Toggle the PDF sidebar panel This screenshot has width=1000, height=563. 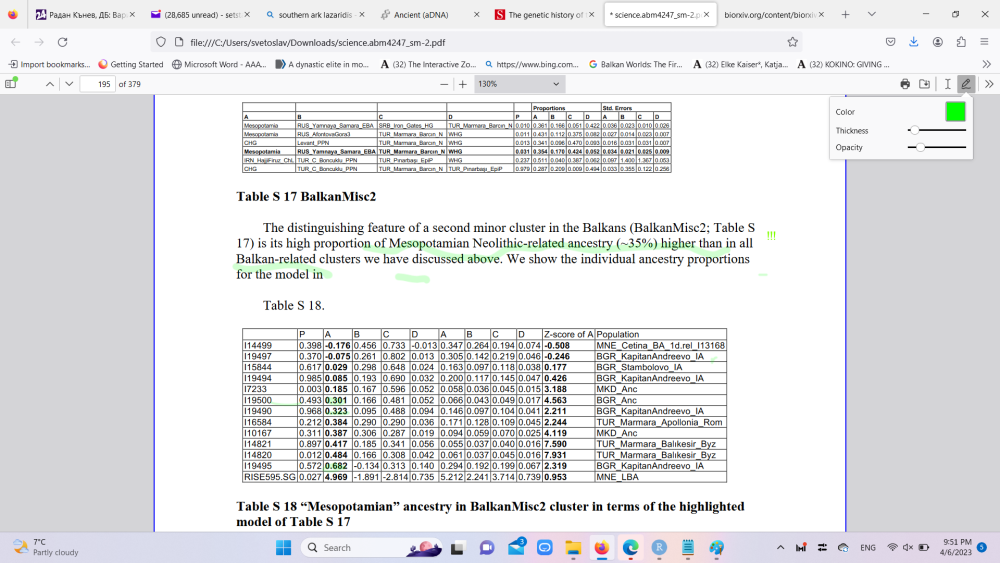point(10,84)
